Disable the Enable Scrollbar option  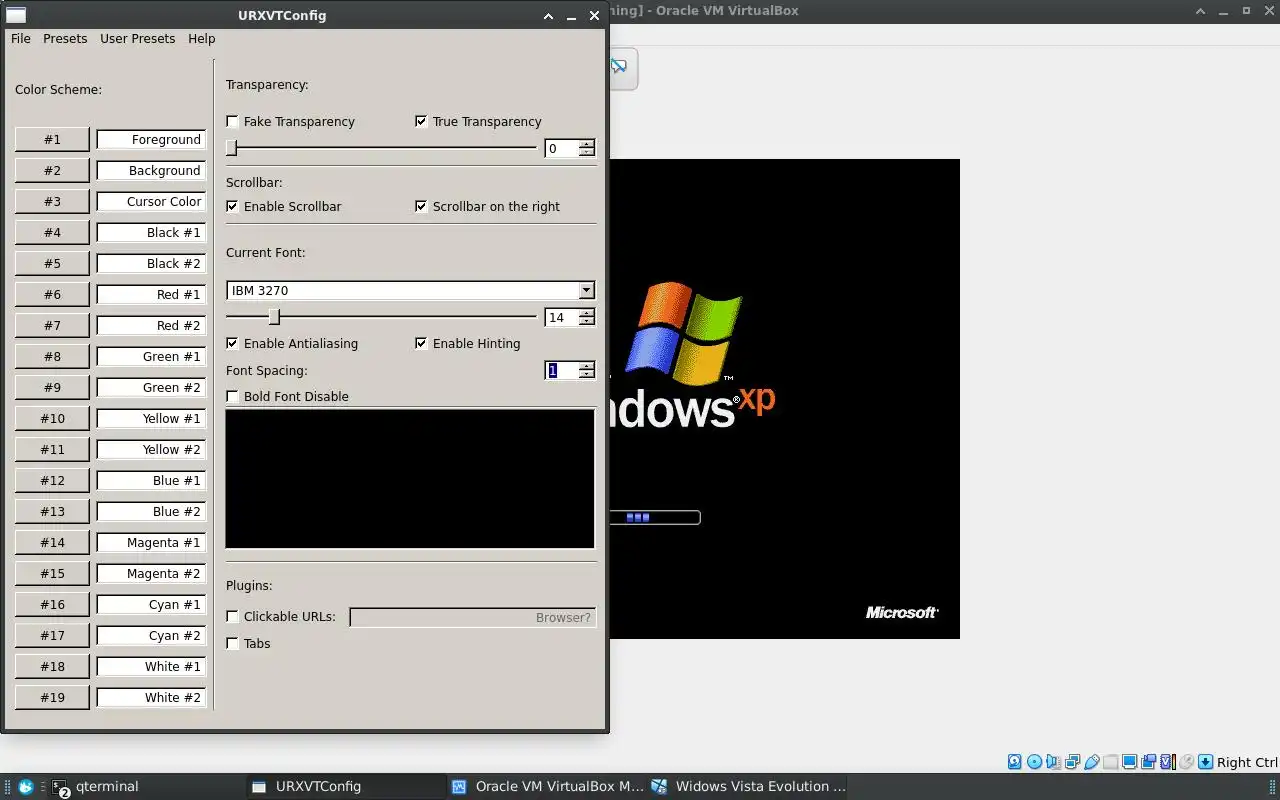pos(232,206)
